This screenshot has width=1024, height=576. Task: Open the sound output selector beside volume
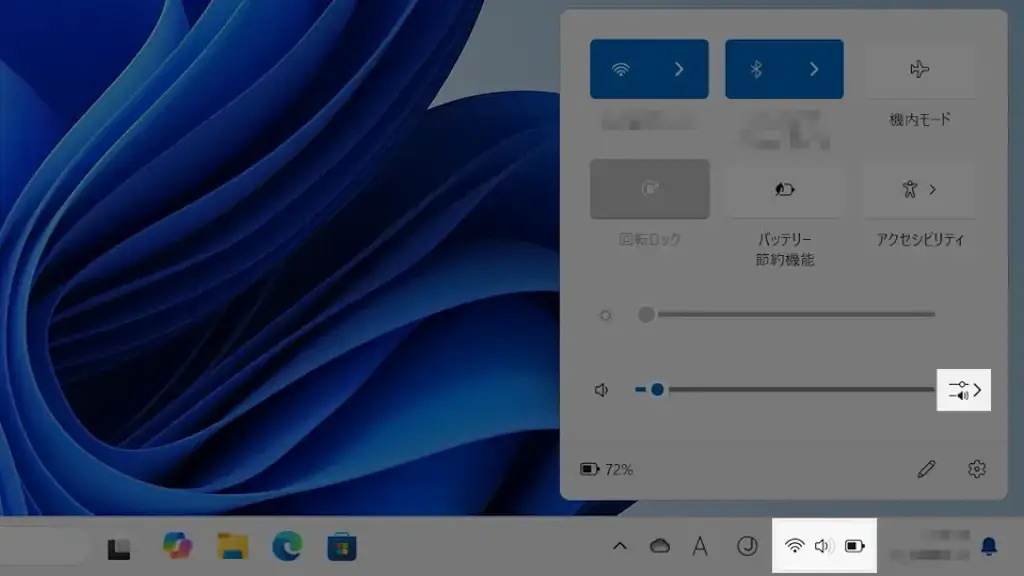pos(964,390)
